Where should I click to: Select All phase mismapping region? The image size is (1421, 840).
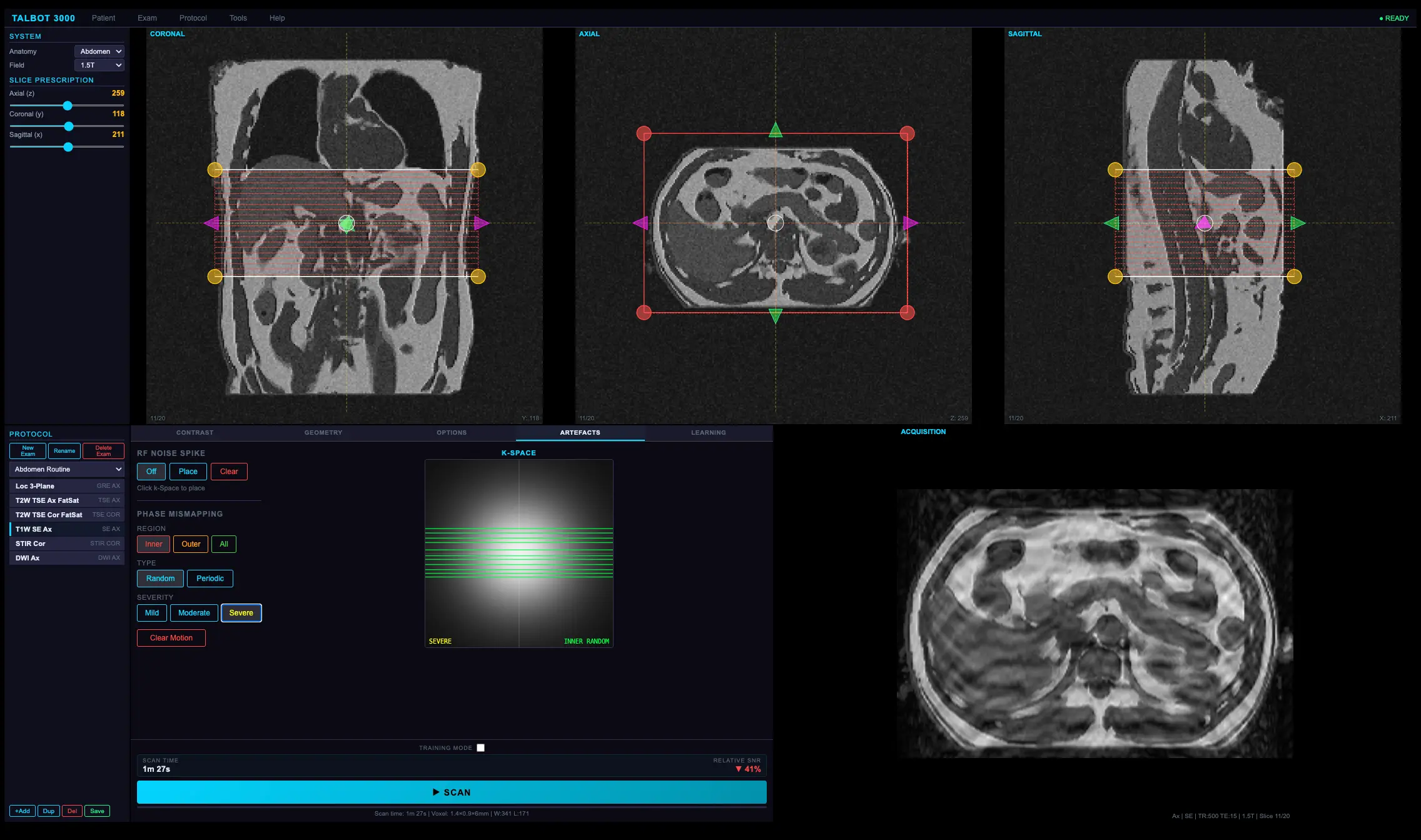click(224, 544)
